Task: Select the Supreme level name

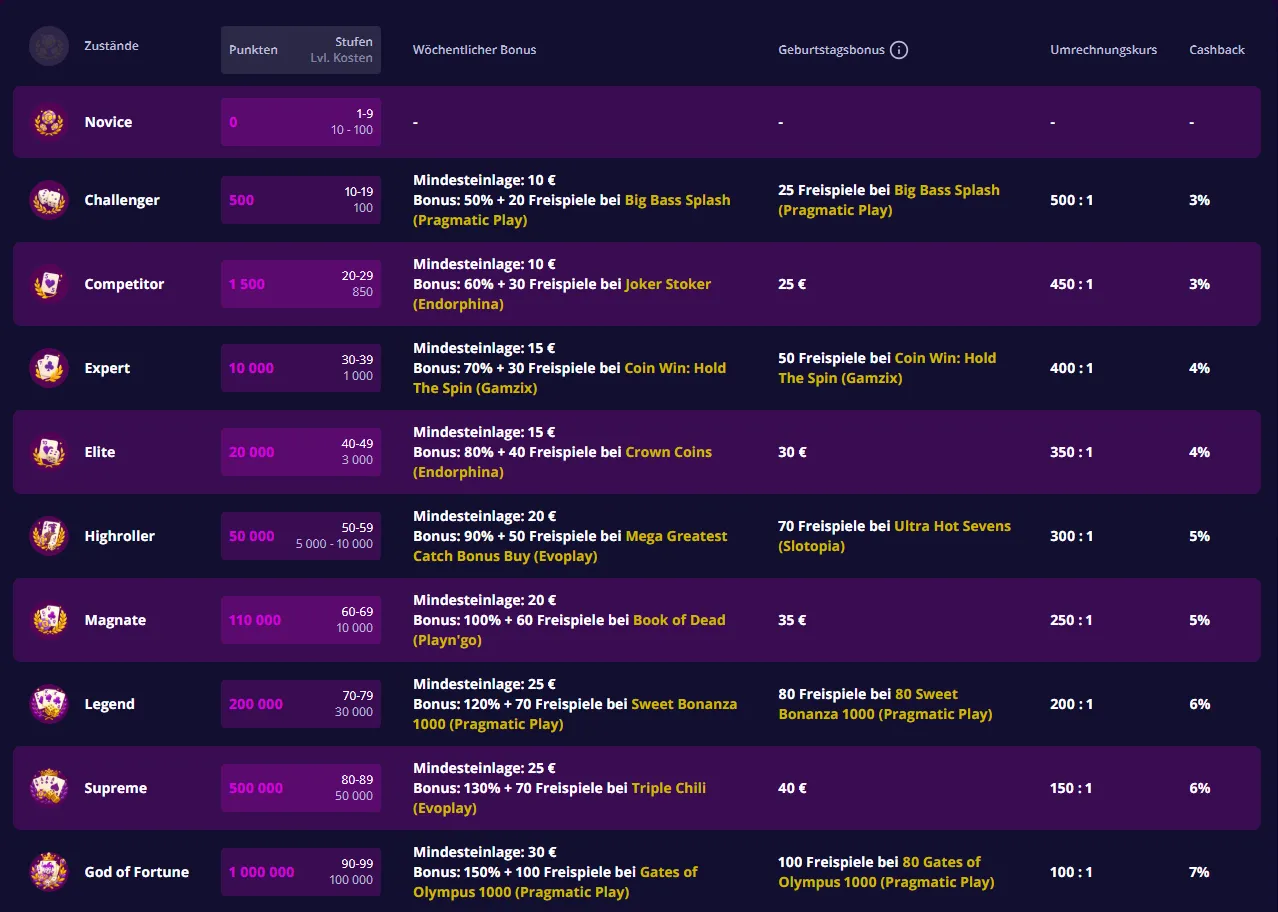Action: coord(116,788)
